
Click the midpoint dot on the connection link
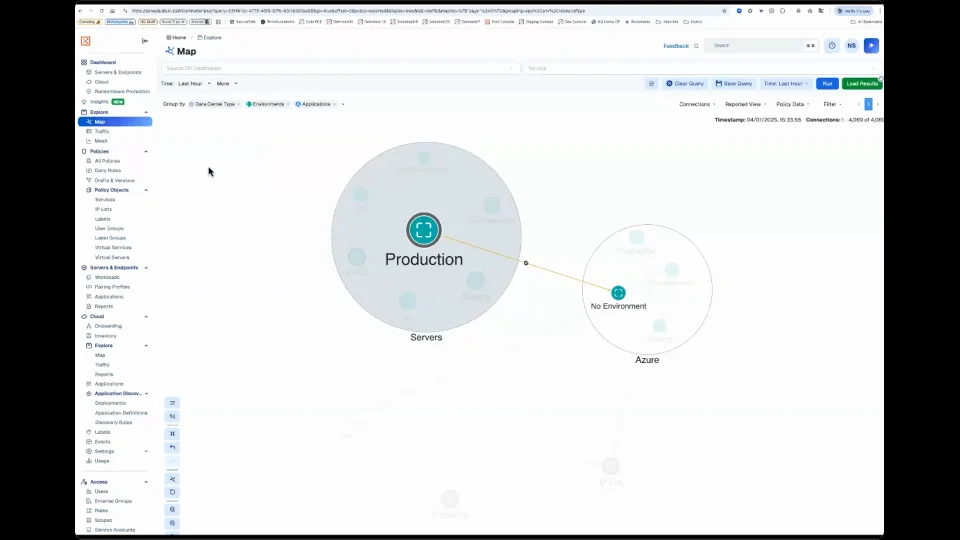[x=526, y=263]
